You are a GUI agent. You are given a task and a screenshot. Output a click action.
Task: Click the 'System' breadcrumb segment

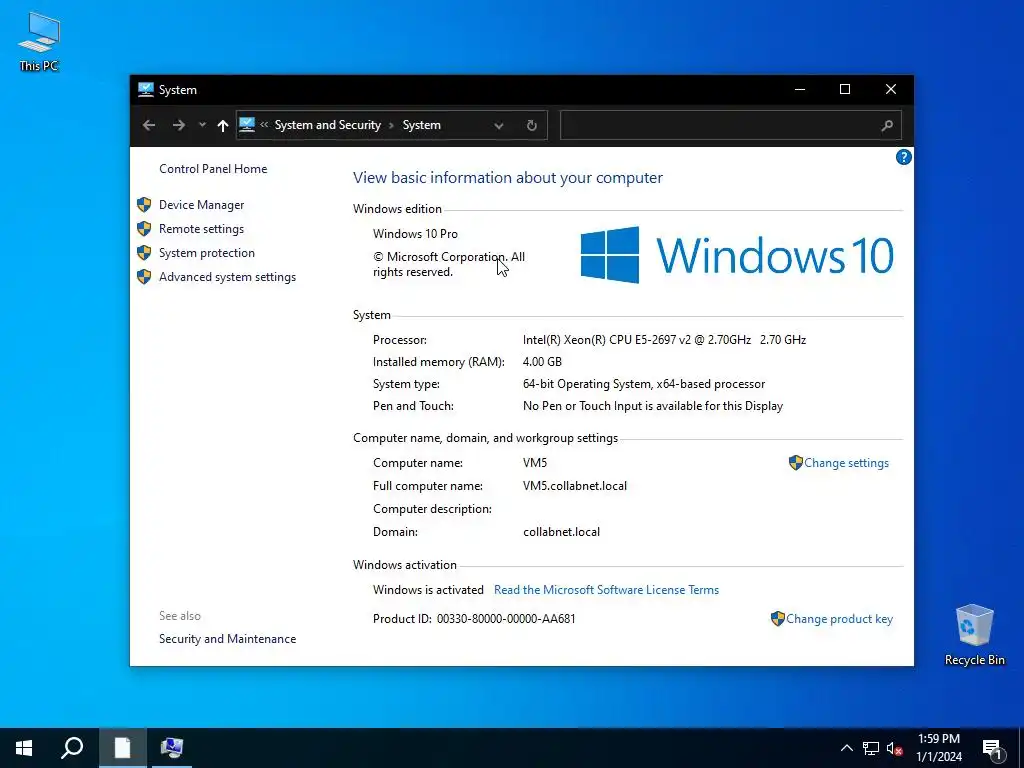click(421, 125)
